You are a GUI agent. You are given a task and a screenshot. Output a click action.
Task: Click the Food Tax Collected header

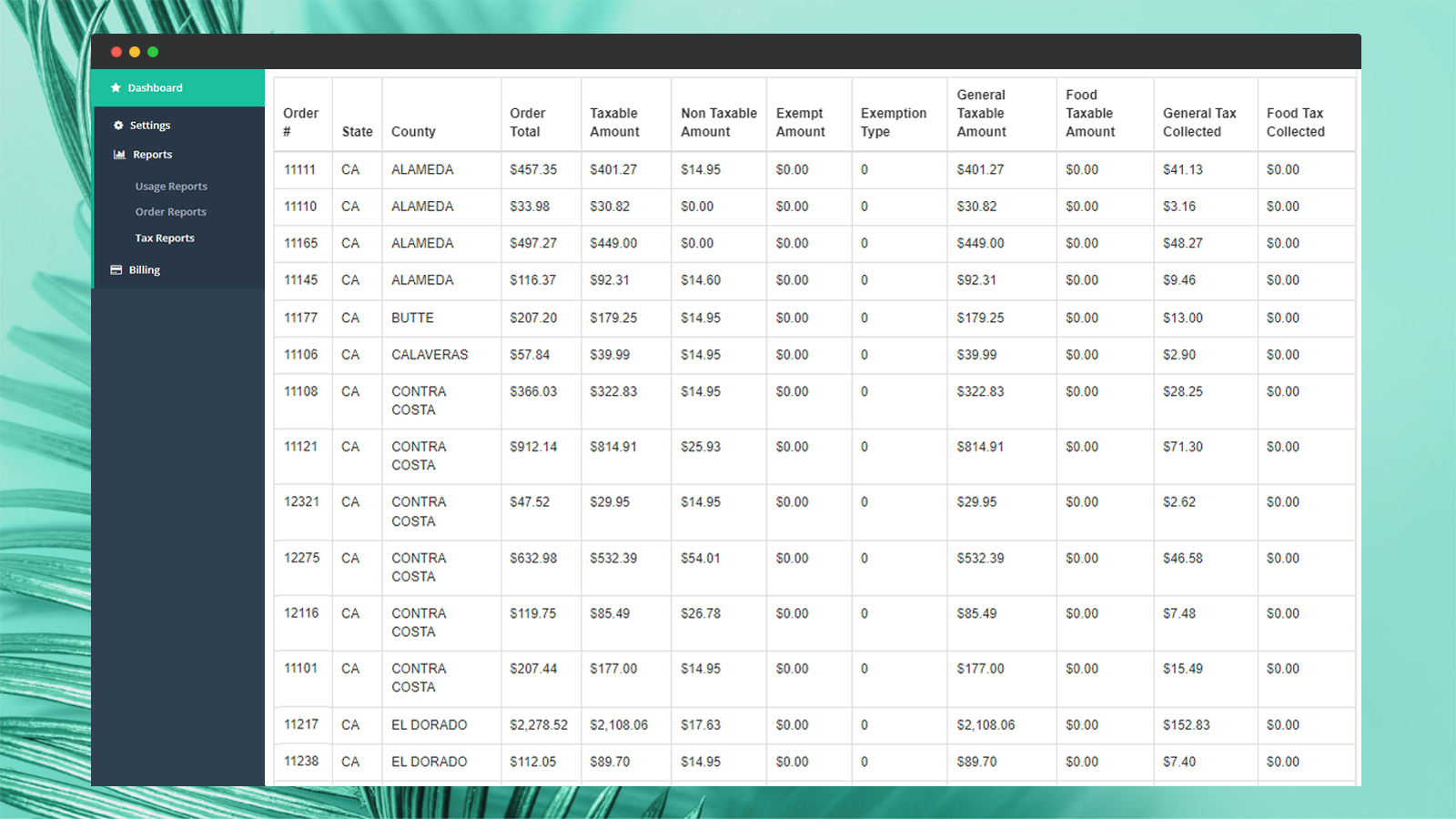[1296, 122]
